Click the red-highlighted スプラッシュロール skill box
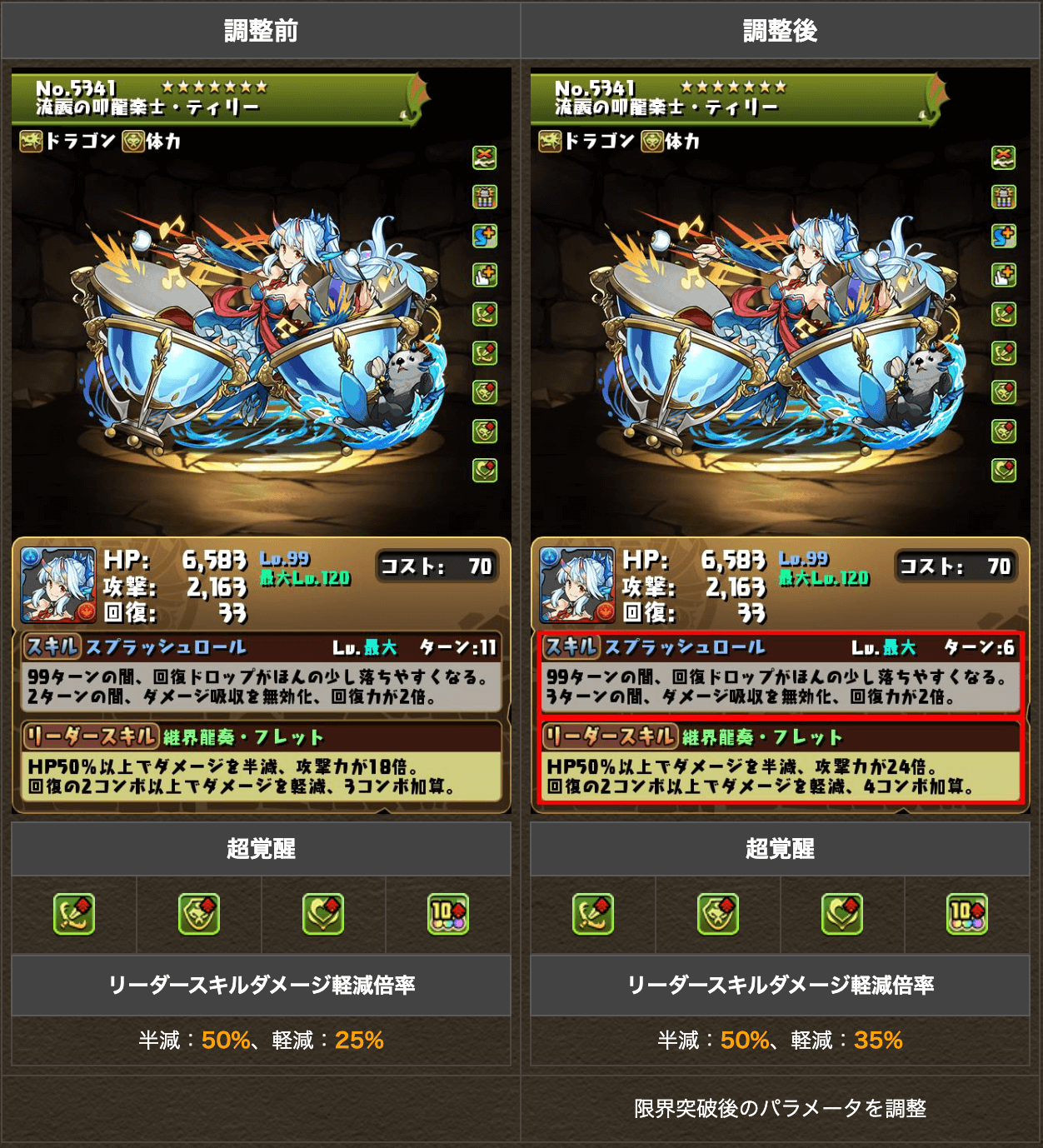This screenshot has height=1148, width=1043. pyautogui.click(x=781, y=673)
